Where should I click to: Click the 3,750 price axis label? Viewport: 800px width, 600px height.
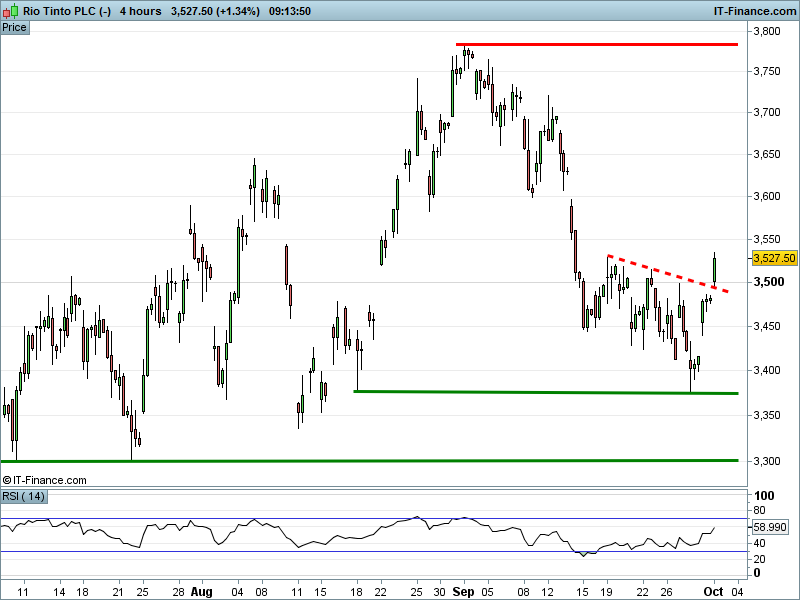[x=767, y=71]
